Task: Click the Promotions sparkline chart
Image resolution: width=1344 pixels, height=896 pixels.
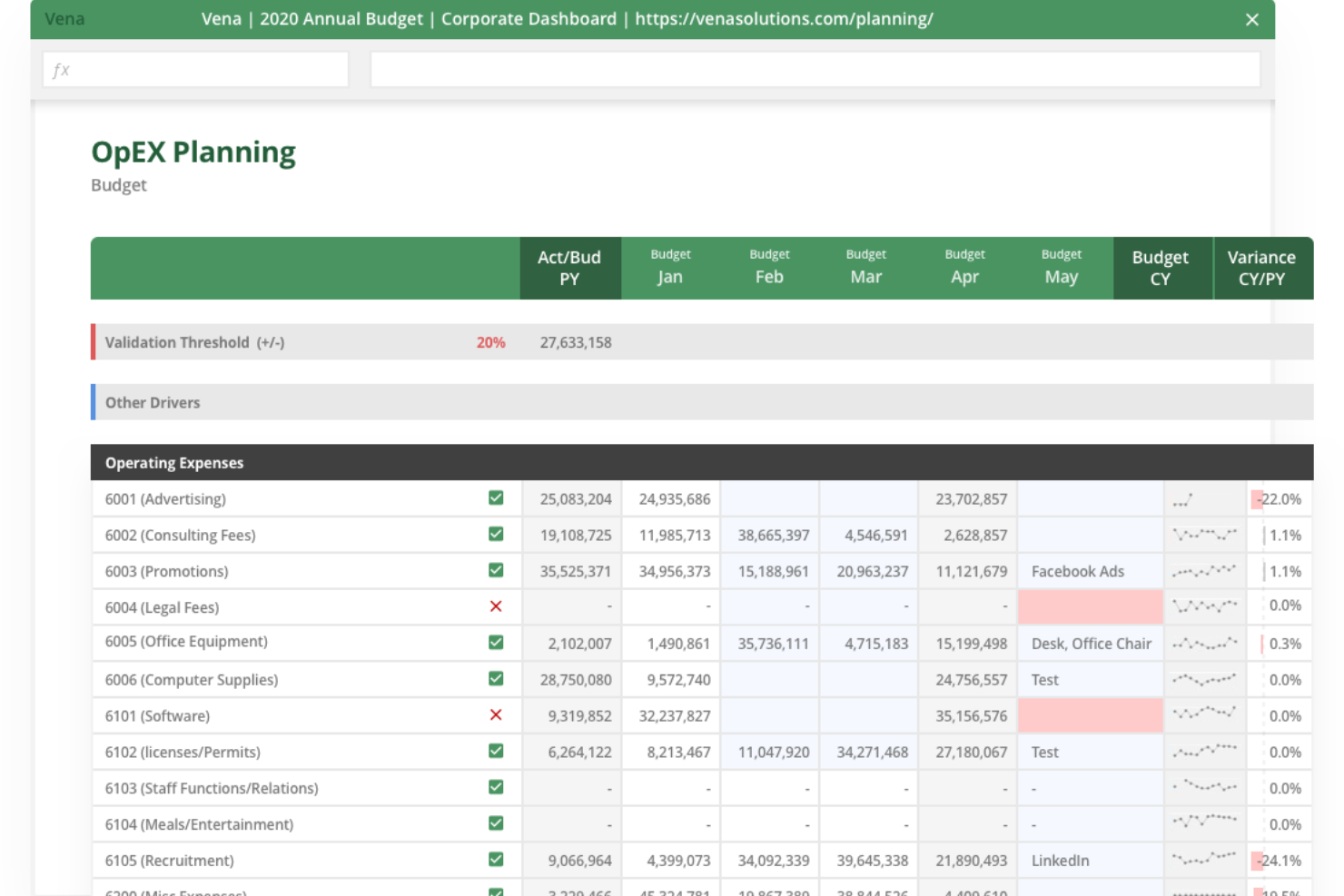Action: pyautogui.click(x=1205, y=571)
